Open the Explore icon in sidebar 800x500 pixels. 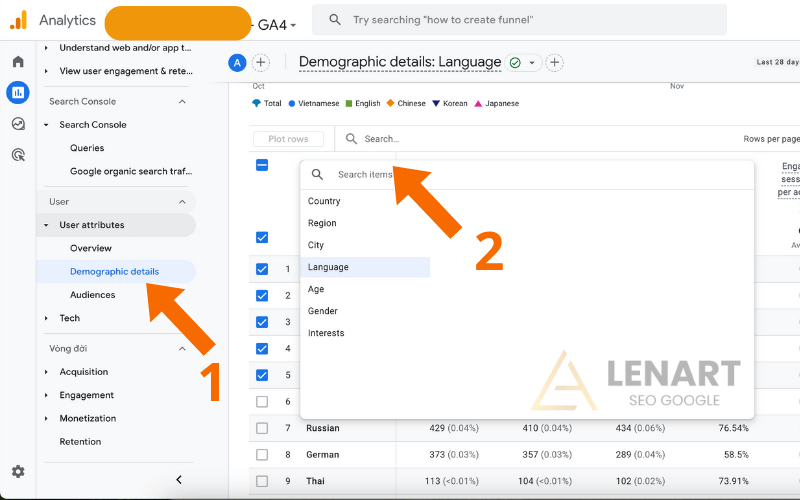(18, 124)
